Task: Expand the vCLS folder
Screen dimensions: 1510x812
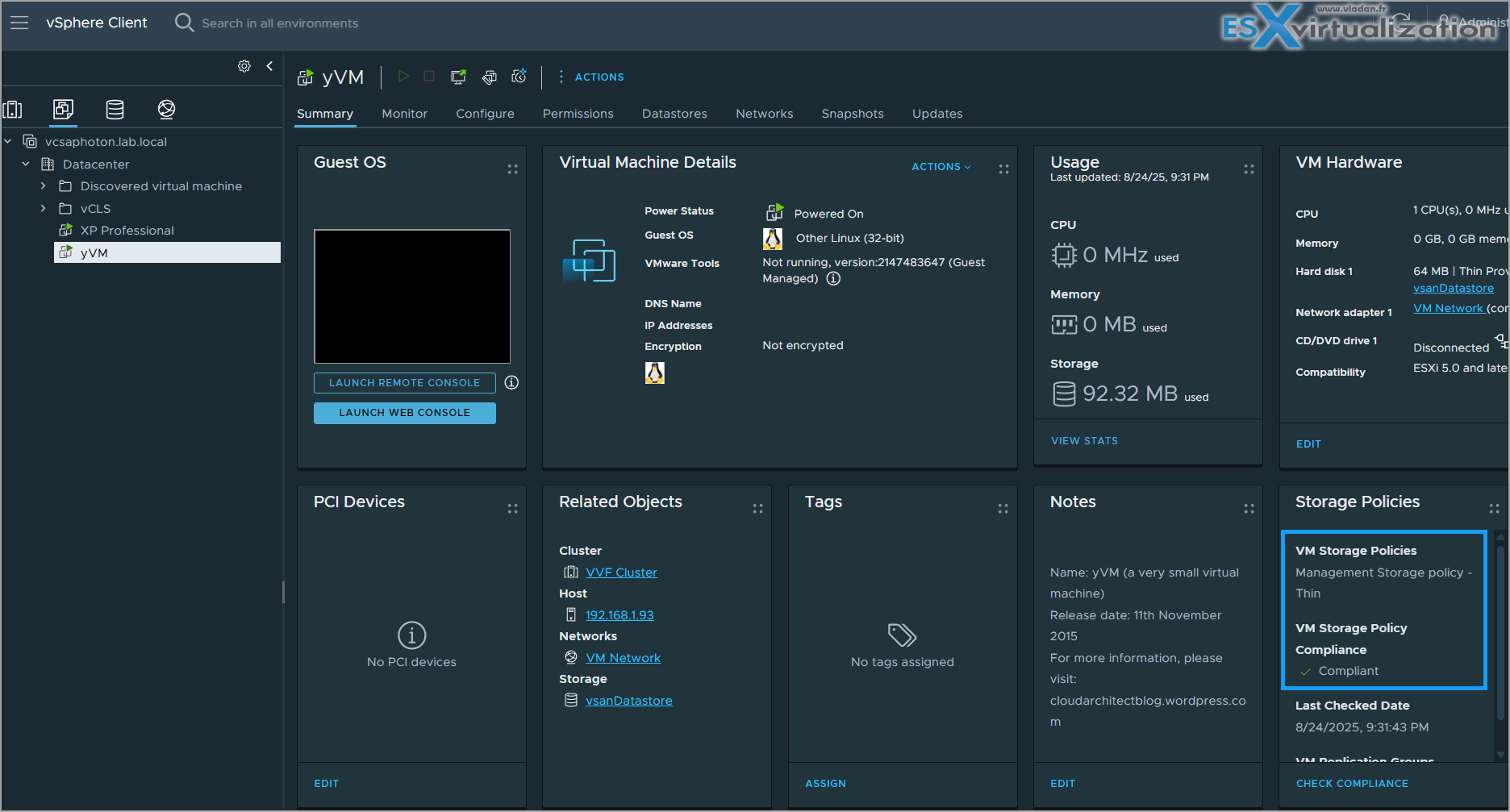Action: point(44,208)
